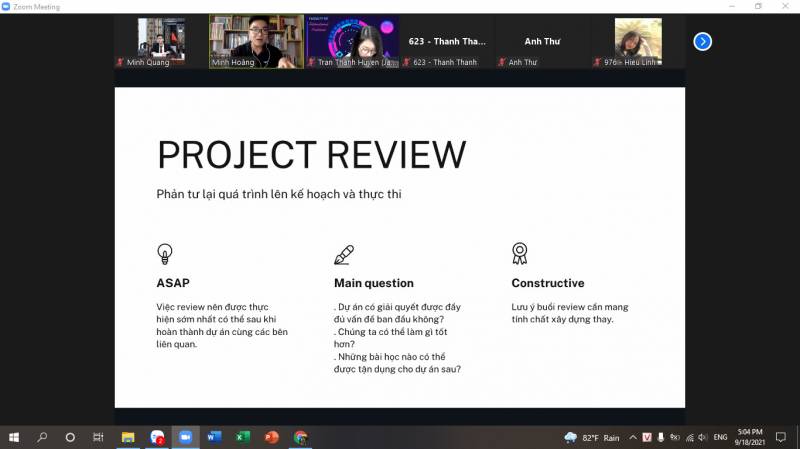This screenshot has height=449, width=800.
Task: Click the Windows Start button
Action: 14,437
